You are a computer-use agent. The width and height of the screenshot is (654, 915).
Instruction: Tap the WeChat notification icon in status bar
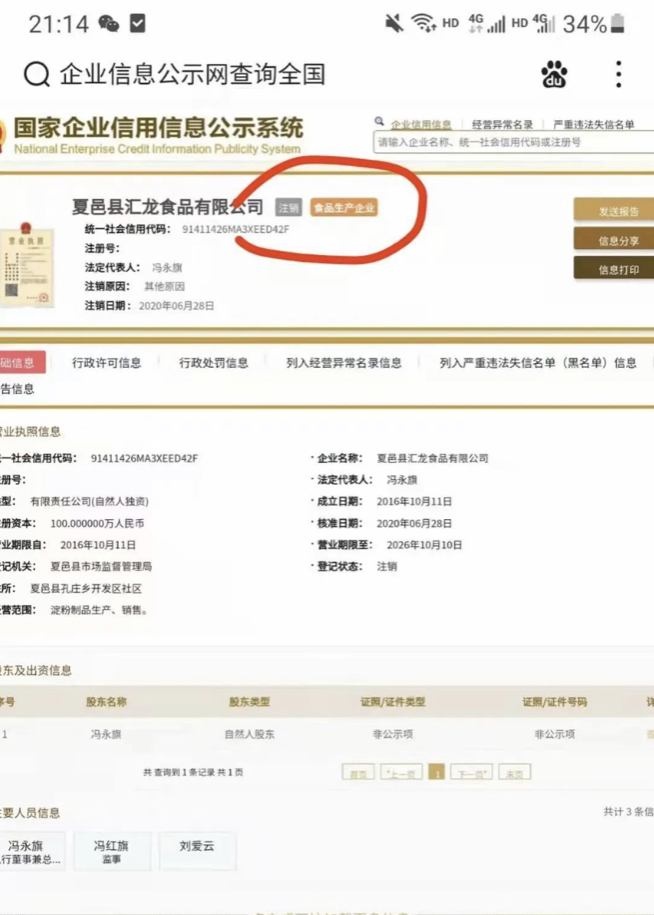[109, 24]
